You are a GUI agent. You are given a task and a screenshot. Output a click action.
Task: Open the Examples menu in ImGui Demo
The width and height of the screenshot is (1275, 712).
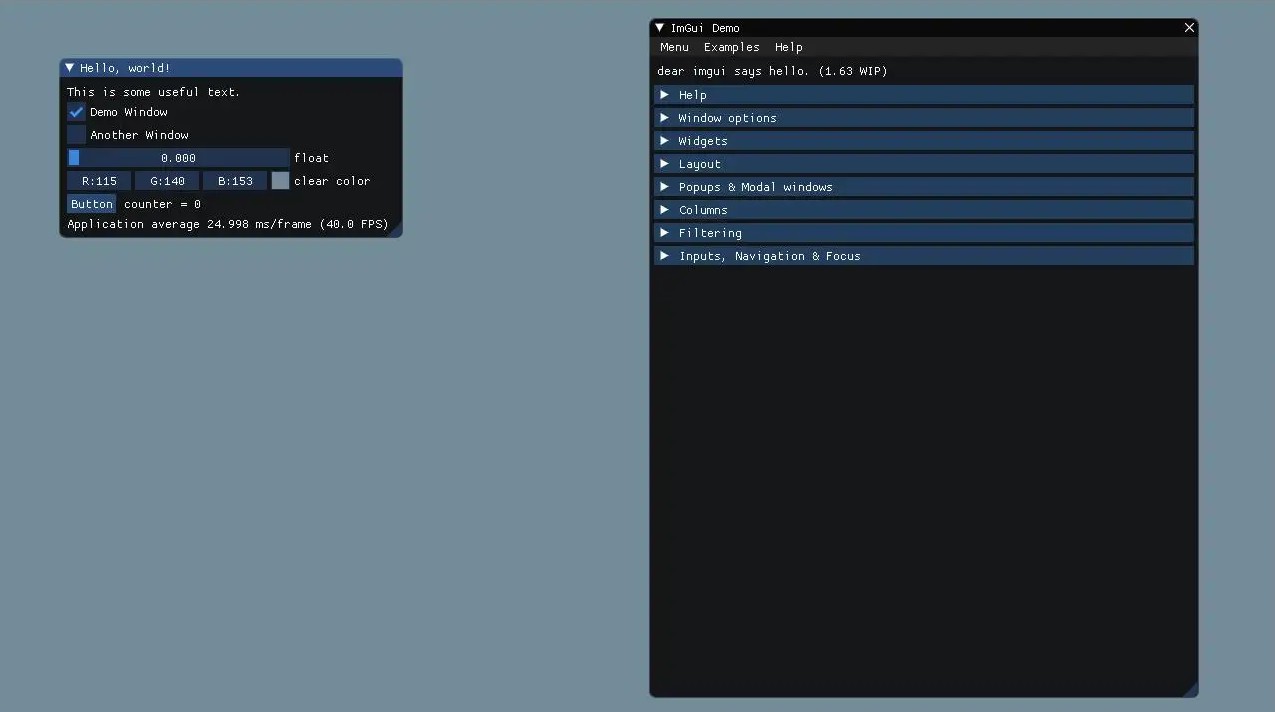tap(731, 47)
